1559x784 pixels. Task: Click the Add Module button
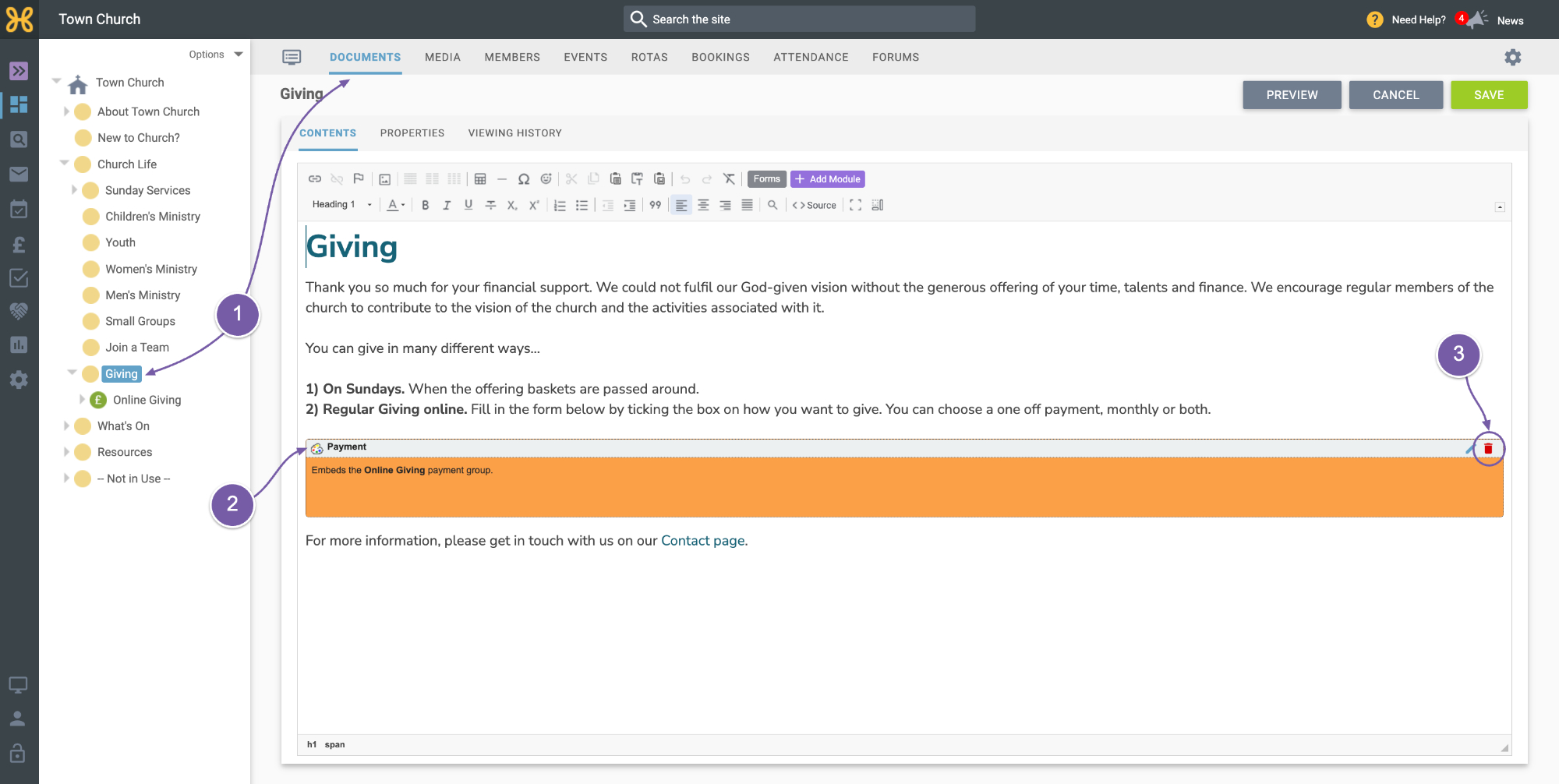[x=828, y=179]
